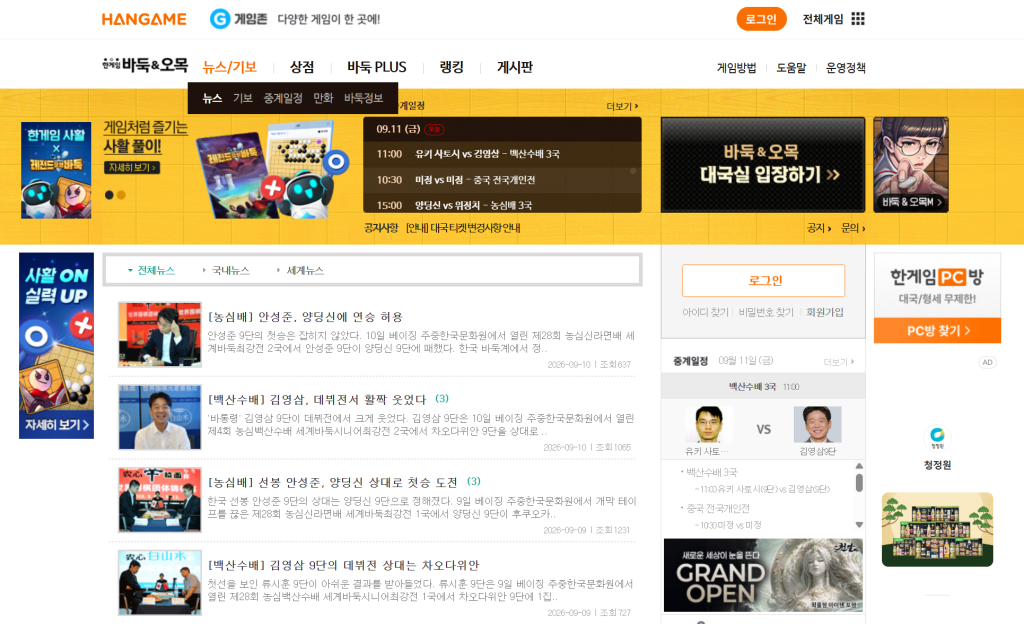The height and width of the screenshot is (624, 1024).
Task: Open article 김영삼 9단의 데뷔전 상대는 차오다위안
Action: point(344,565)
